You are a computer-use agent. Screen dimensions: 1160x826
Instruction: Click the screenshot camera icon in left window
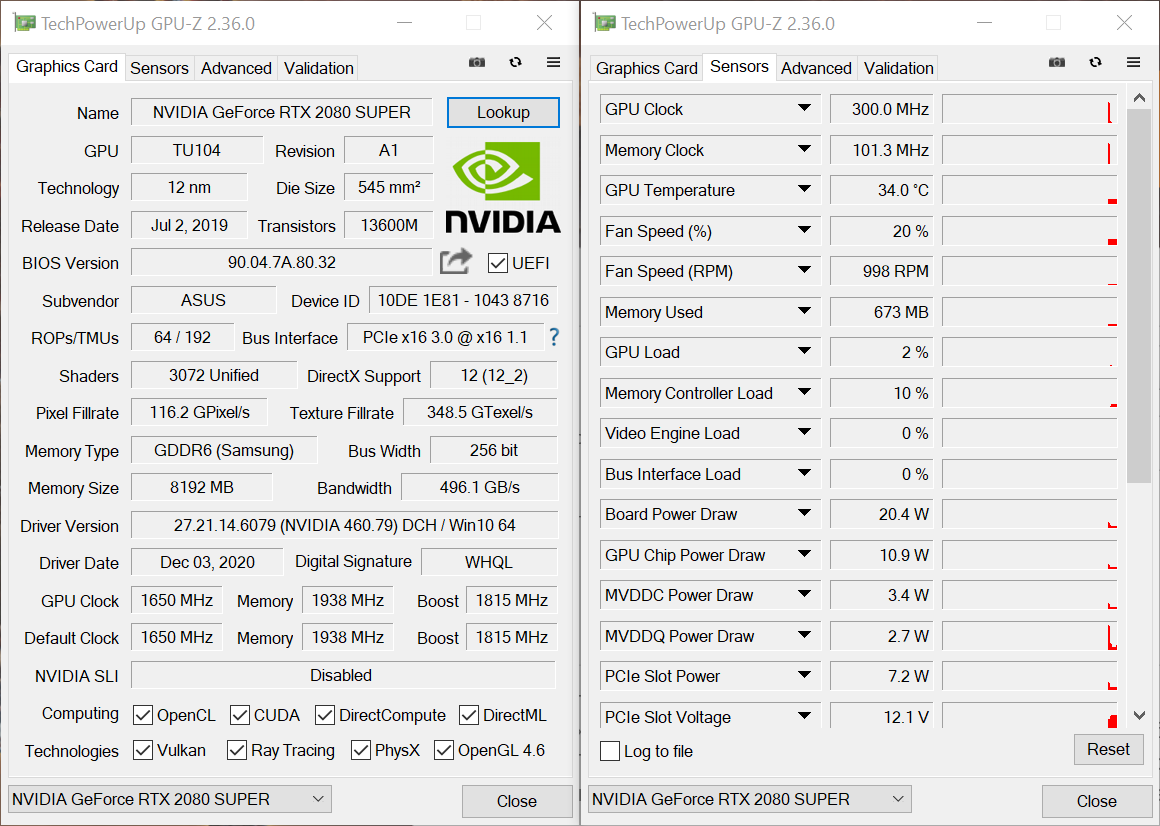(x=477, y=62)
